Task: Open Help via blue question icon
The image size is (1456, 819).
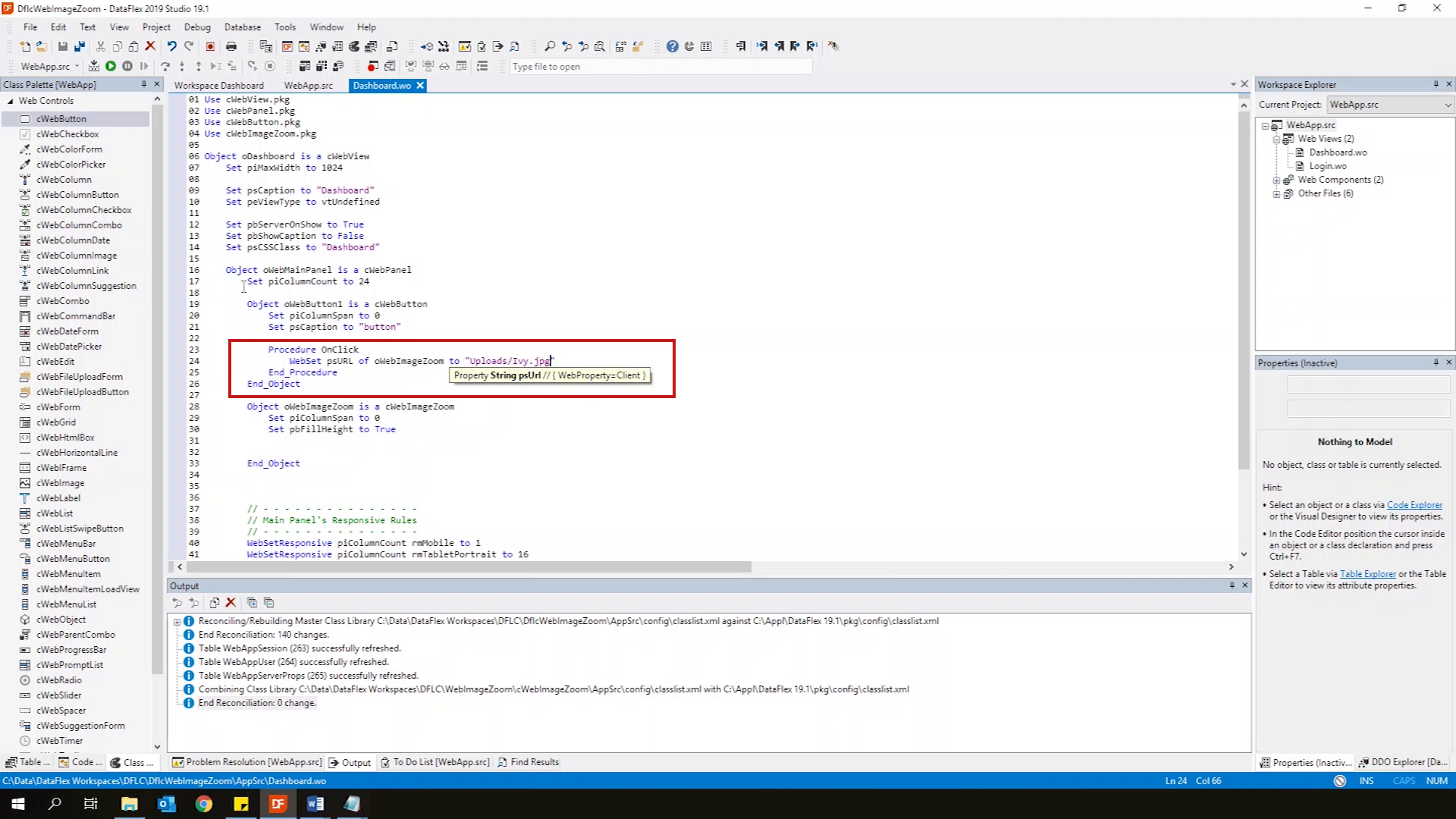Action: click(672, 46)
